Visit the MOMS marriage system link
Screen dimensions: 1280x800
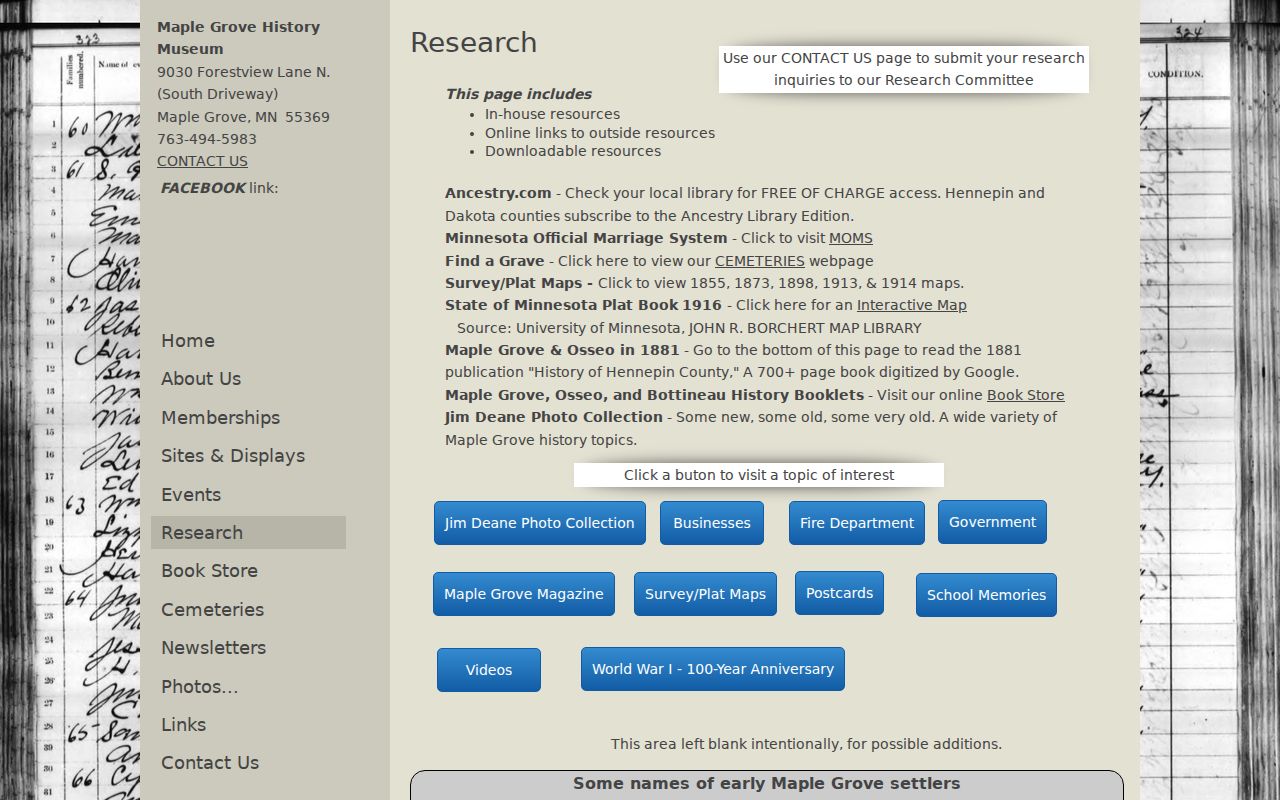pyautogui.click(x=851, y=238)
